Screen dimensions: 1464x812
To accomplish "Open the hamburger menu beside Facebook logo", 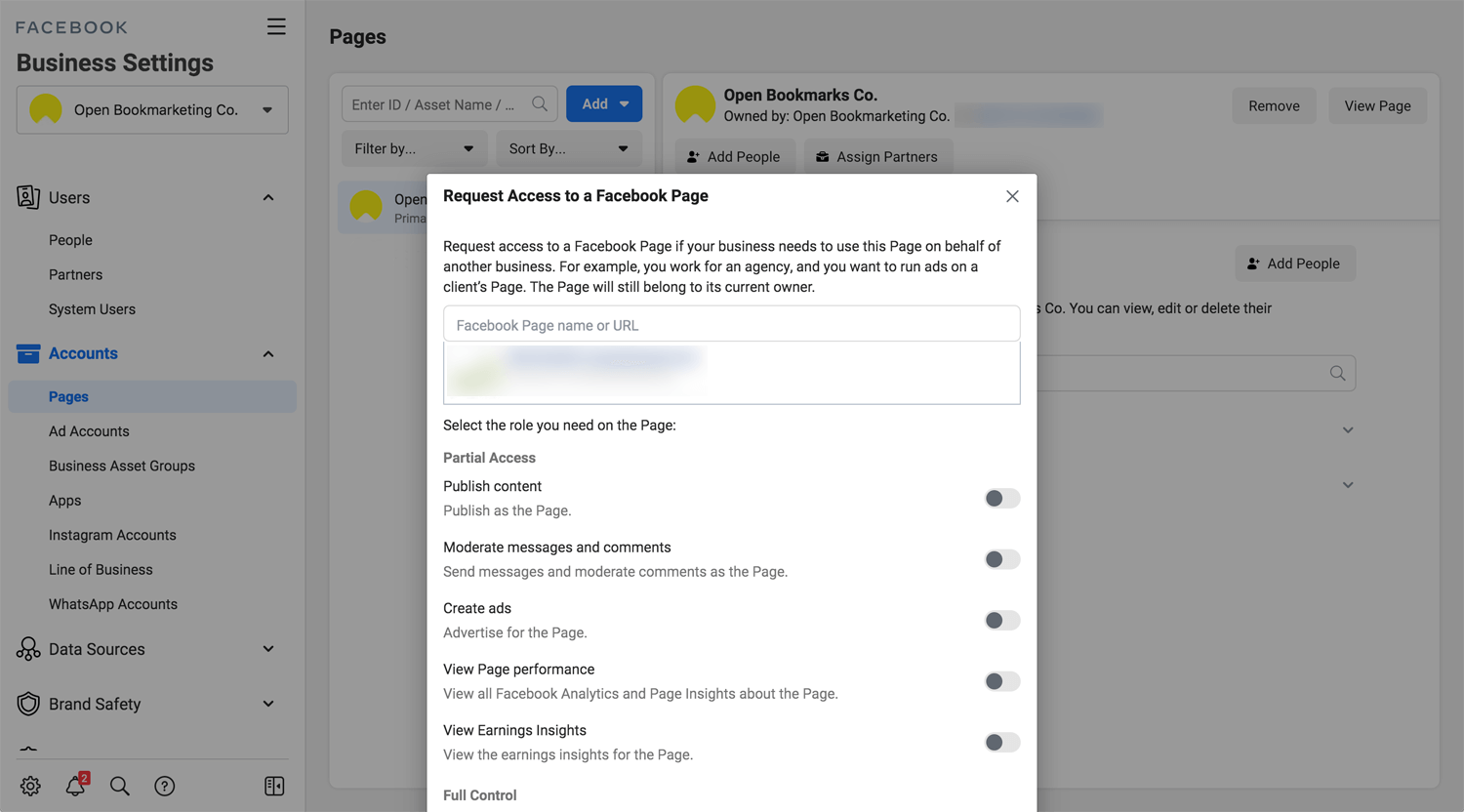I will pos(276,27).
